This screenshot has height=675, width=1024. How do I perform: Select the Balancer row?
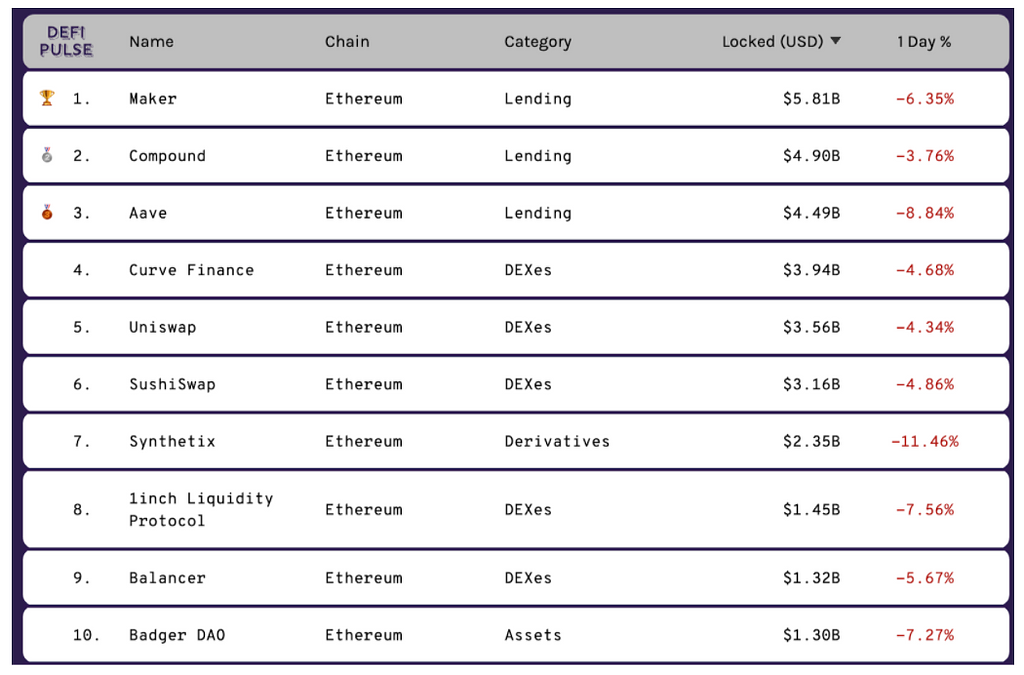[167, 578]
